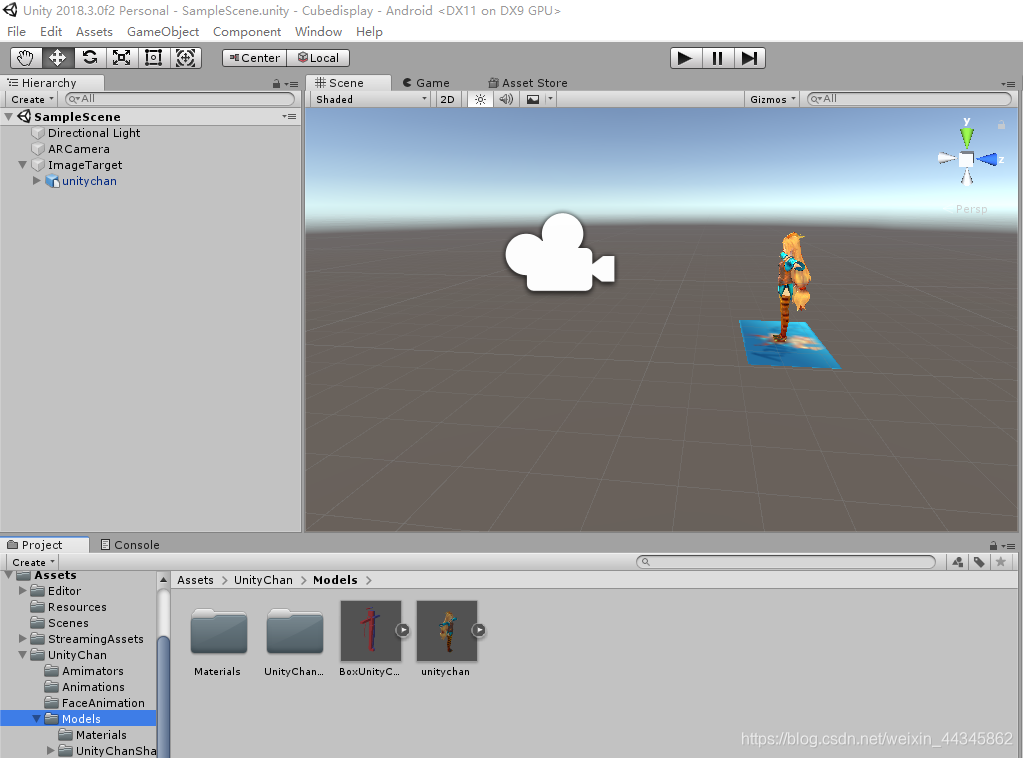Toggle scene effects image icon
The image size is (1023, 758).
pos(533,99)
